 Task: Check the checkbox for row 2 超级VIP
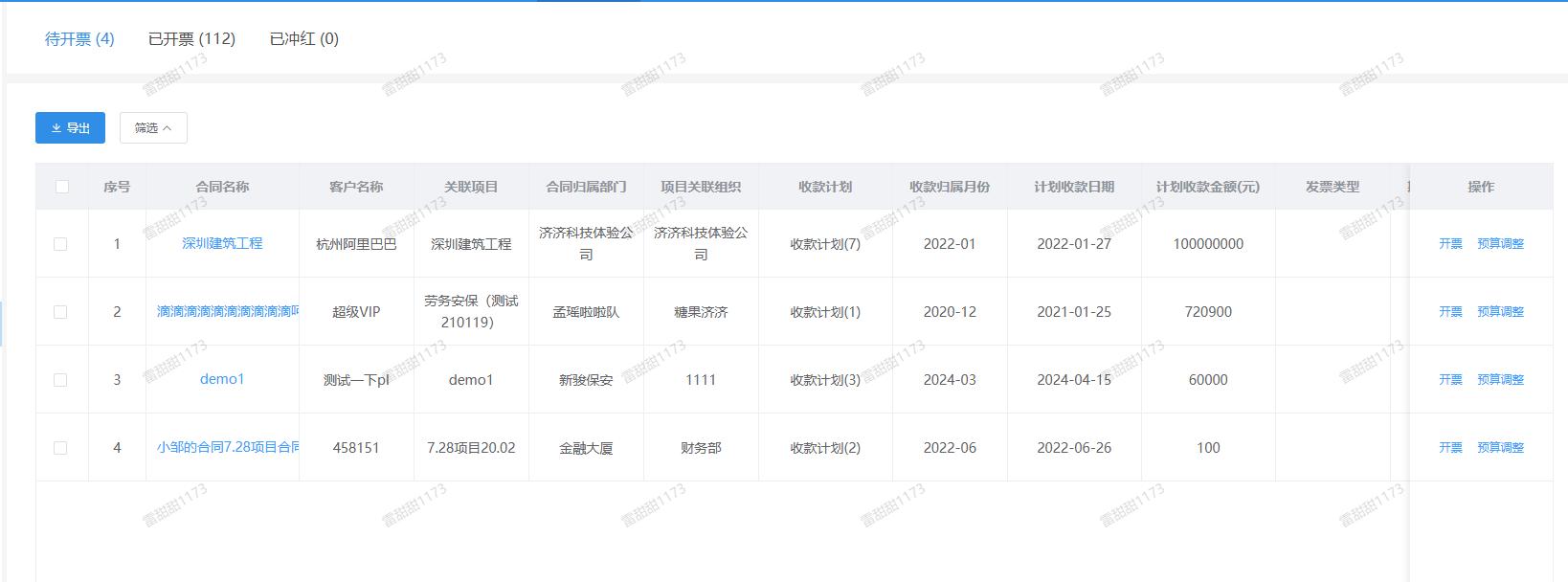click(60, 312)
